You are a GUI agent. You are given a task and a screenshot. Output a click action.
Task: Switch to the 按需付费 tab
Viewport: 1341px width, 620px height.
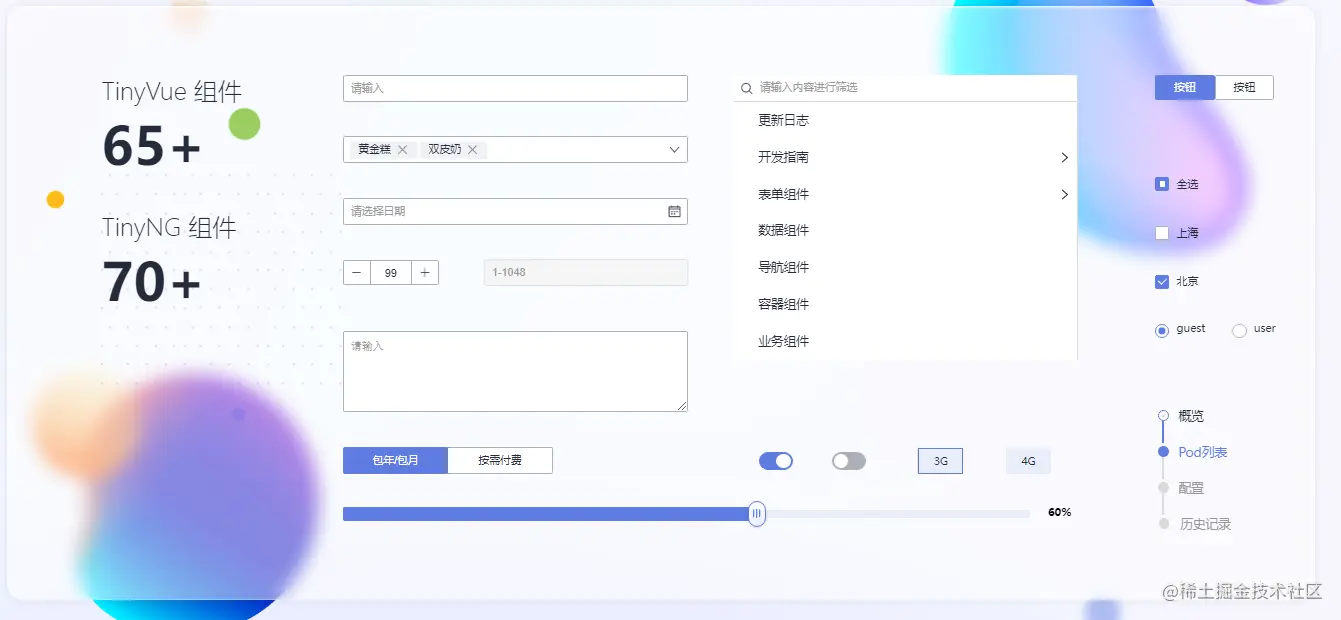500,460
